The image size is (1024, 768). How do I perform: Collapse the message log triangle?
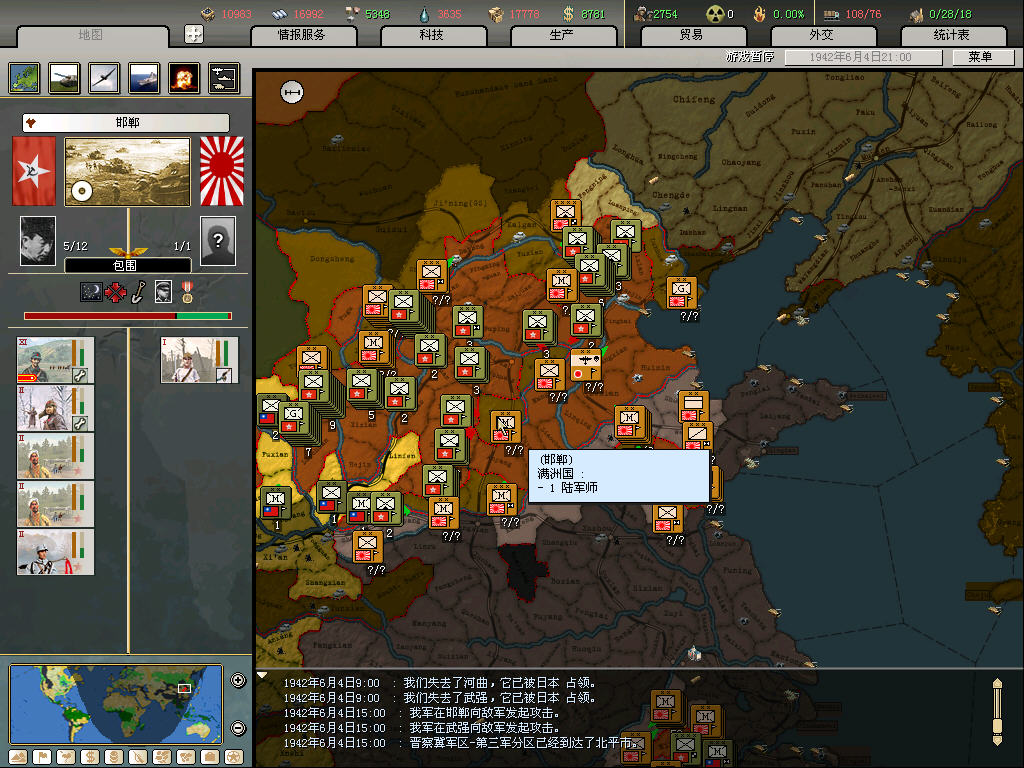[262, 676]
